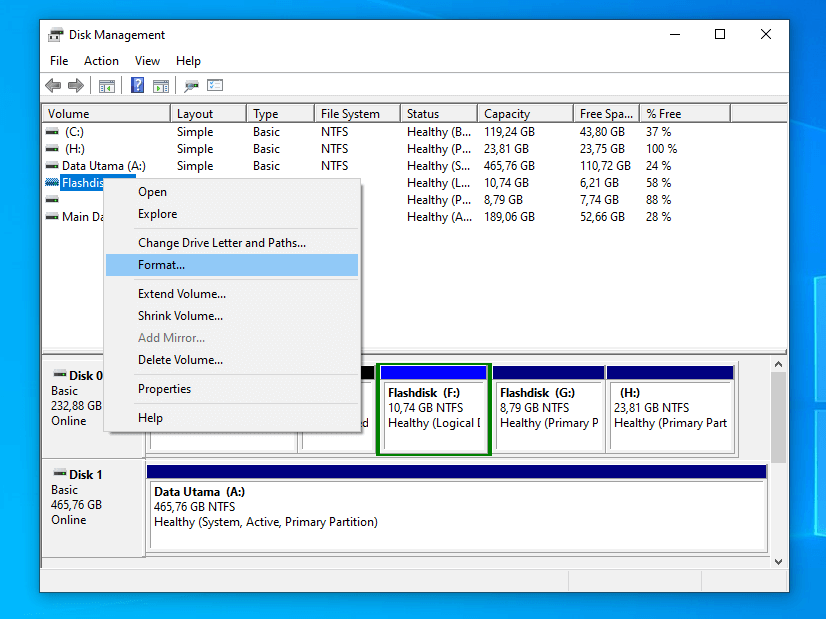Screen dimensions: 826x619
Task: Sort by the File System column header
Action: tap(358, 114)
